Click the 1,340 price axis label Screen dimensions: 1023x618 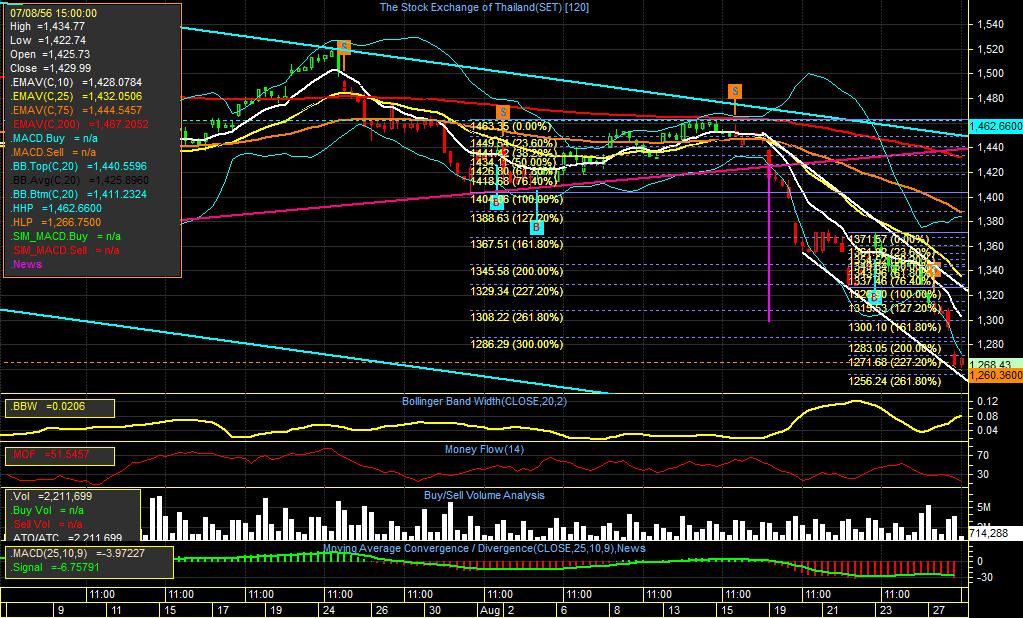tap(990, 271)
